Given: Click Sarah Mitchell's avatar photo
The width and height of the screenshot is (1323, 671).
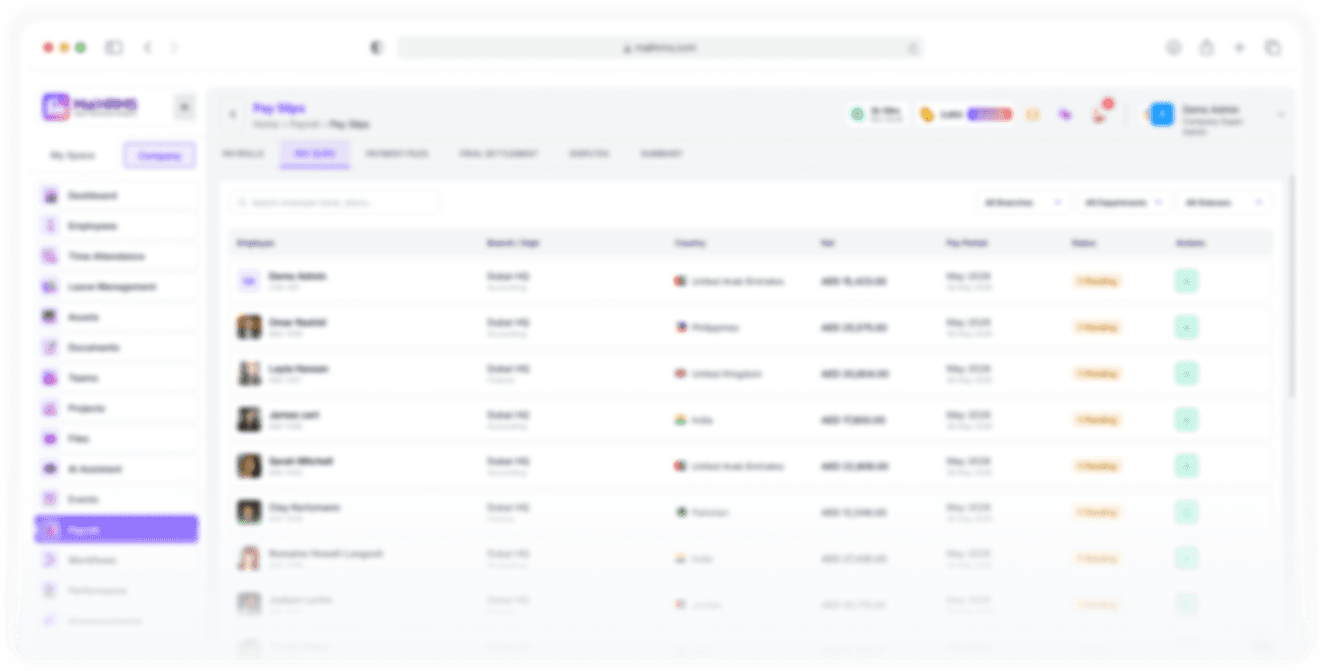Looking at the screenshot, I should tap(249, 466).
